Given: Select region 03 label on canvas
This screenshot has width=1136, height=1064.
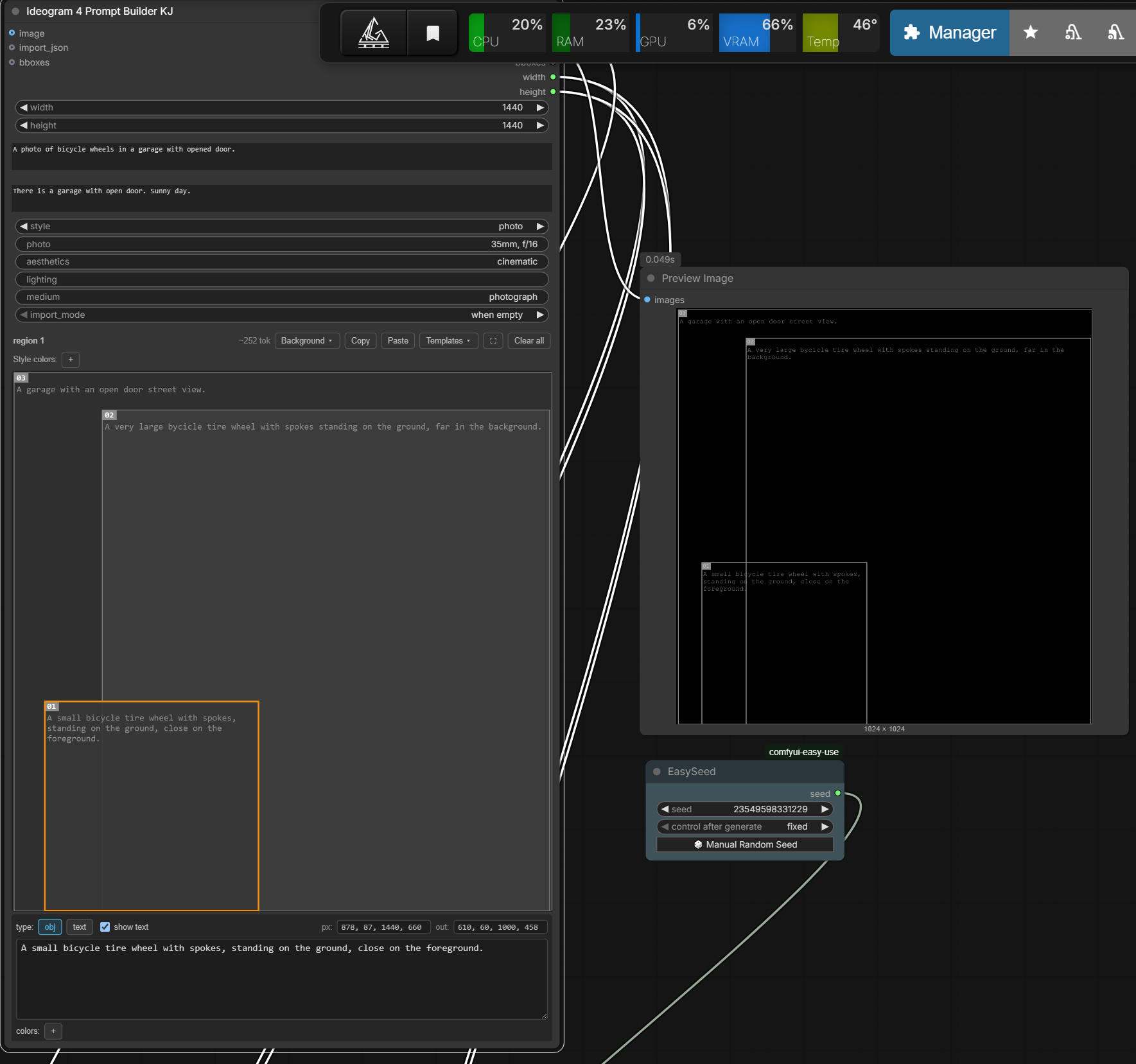Looking at the screenshot, I should 21,378.
